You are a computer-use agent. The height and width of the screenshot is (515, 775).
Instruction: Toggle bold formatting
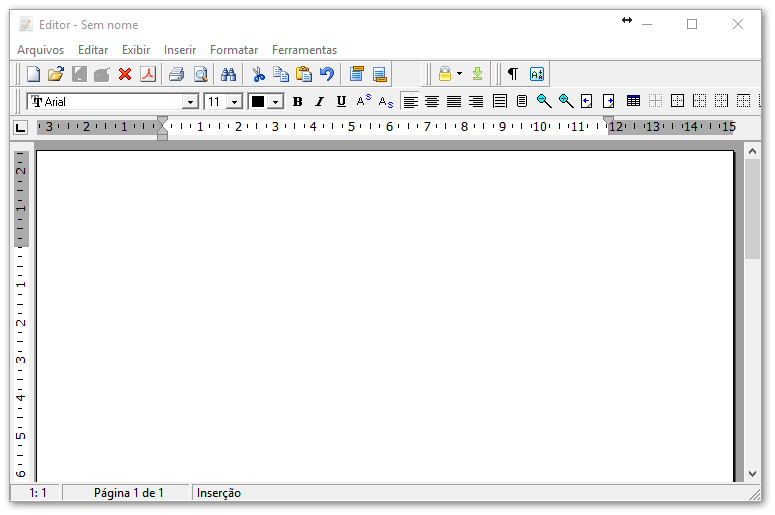click(x=298, y=102)
